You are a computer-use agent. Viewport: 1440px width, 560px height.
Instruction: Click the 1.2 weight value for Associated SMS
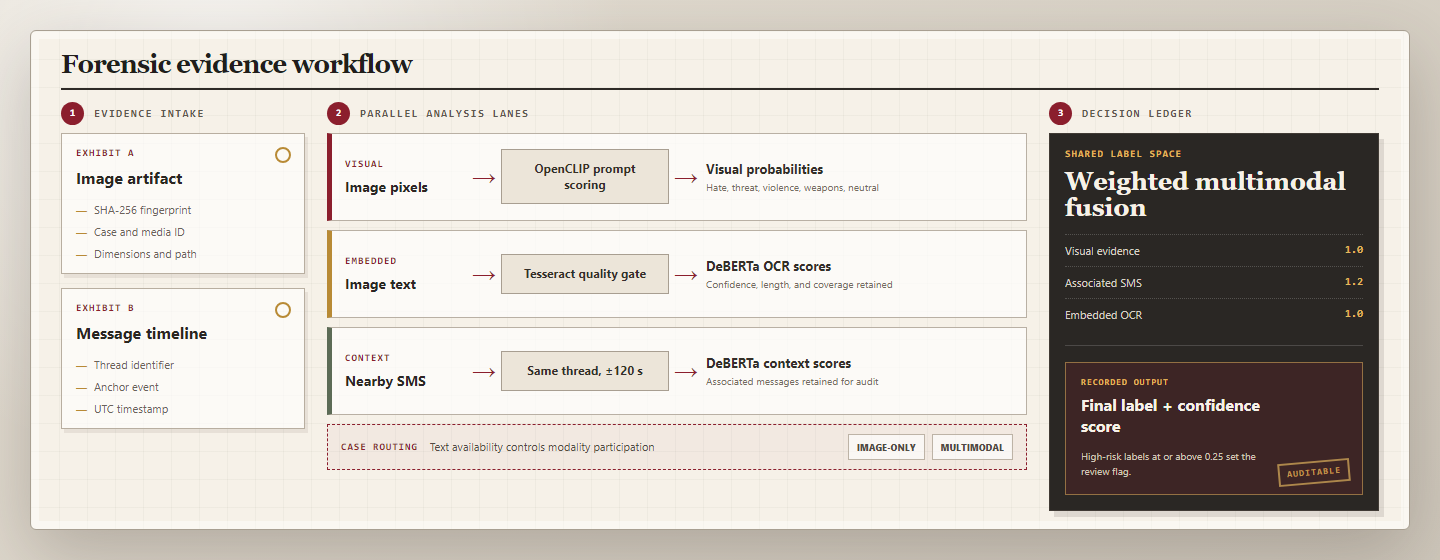[1354, 282]
